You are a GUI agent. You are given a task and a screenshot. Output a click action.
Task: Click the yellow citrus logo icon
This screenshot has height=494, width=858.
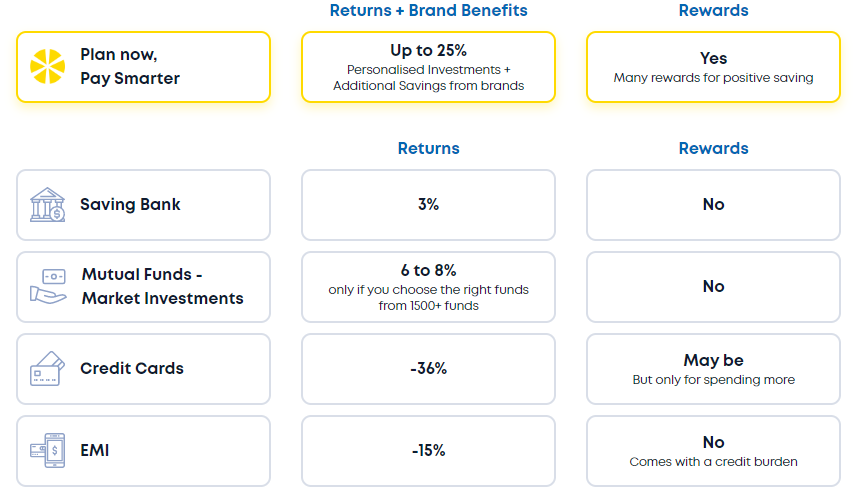click(48, 66)
